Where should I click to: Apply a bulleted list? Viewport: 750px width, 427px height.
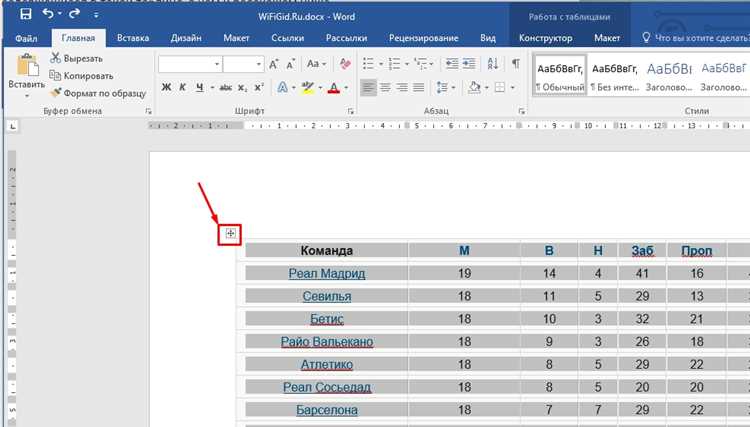368,64
